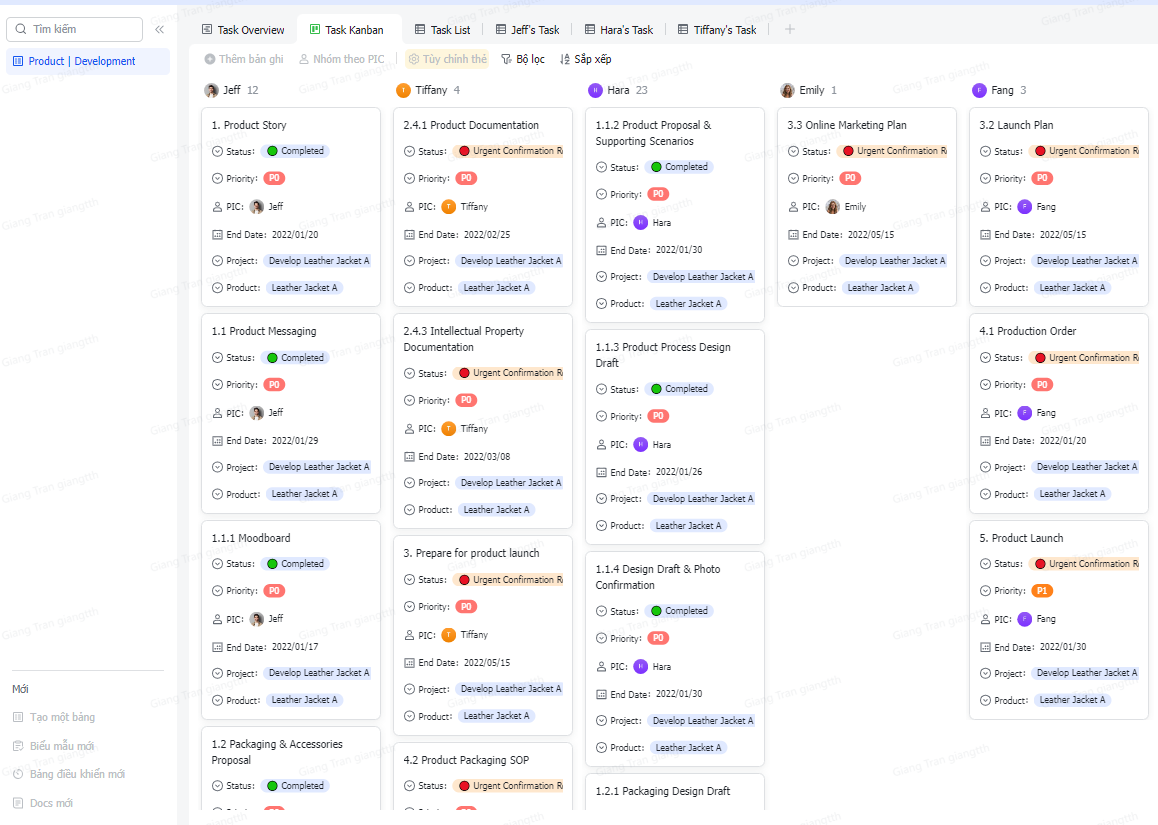This screenshot has width=1158, height=825.
Task: Click calendar icon on 1. Product Story card
Action: [217, 235]
